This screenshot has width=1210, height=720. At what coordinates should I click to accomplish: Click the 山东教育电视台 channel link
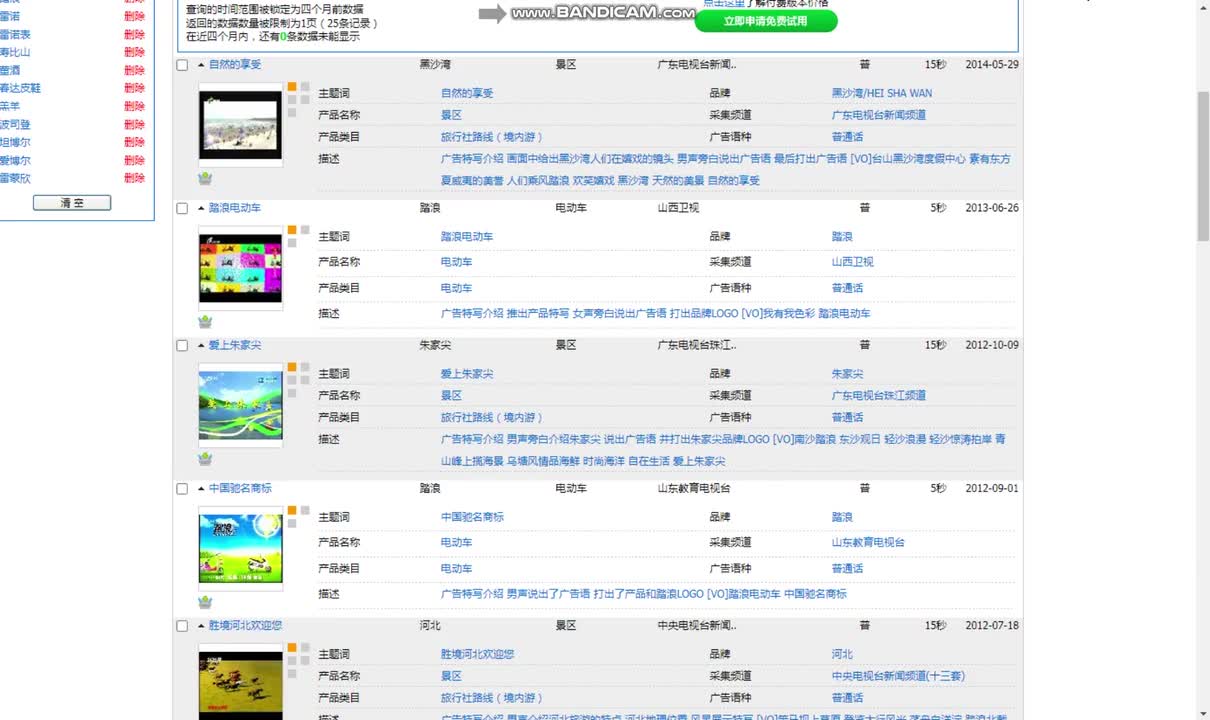click(868, 543)
